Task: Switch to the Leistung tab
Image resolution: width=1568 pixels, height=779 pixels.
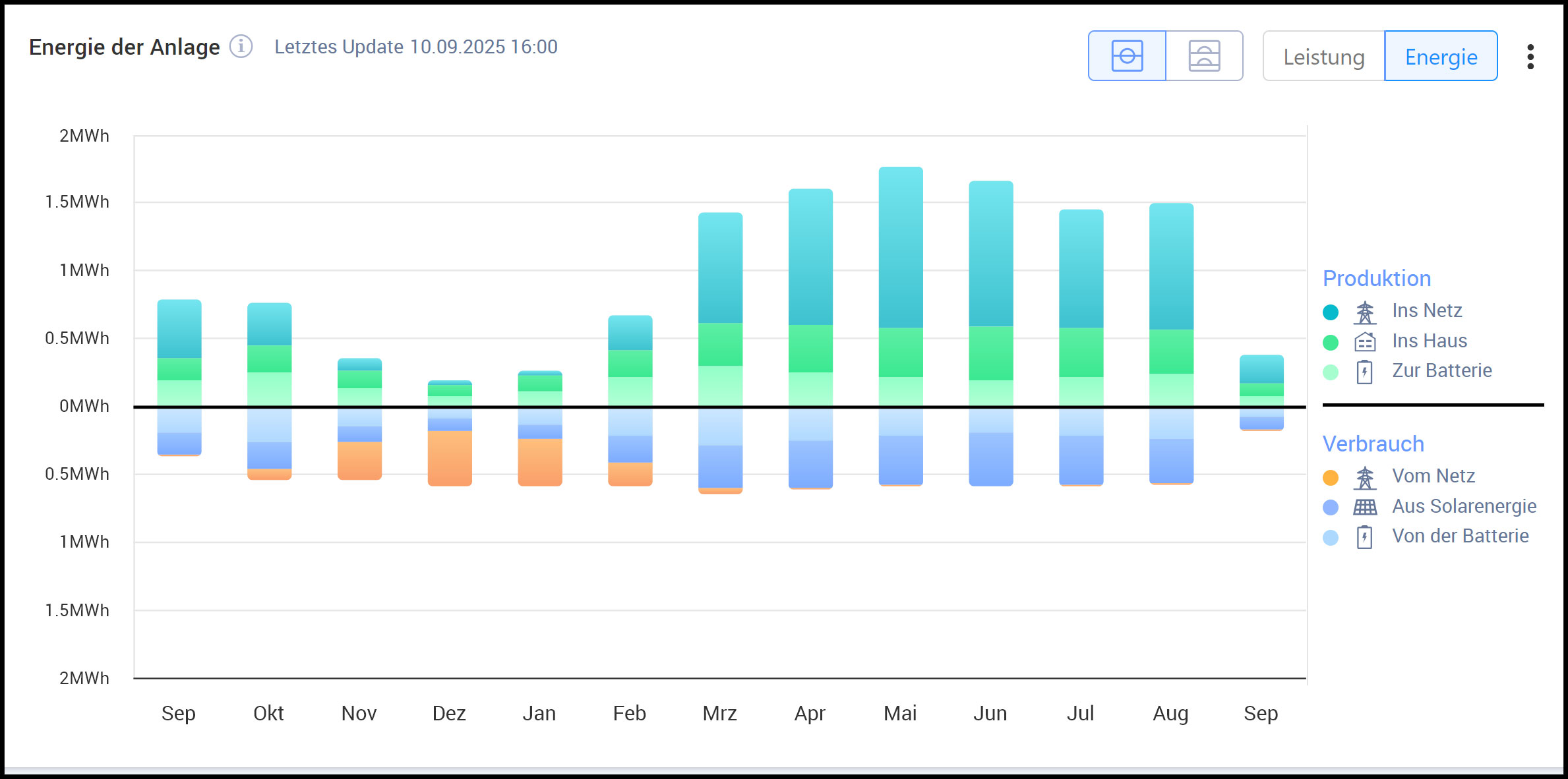Action: tap(1323, 57)
